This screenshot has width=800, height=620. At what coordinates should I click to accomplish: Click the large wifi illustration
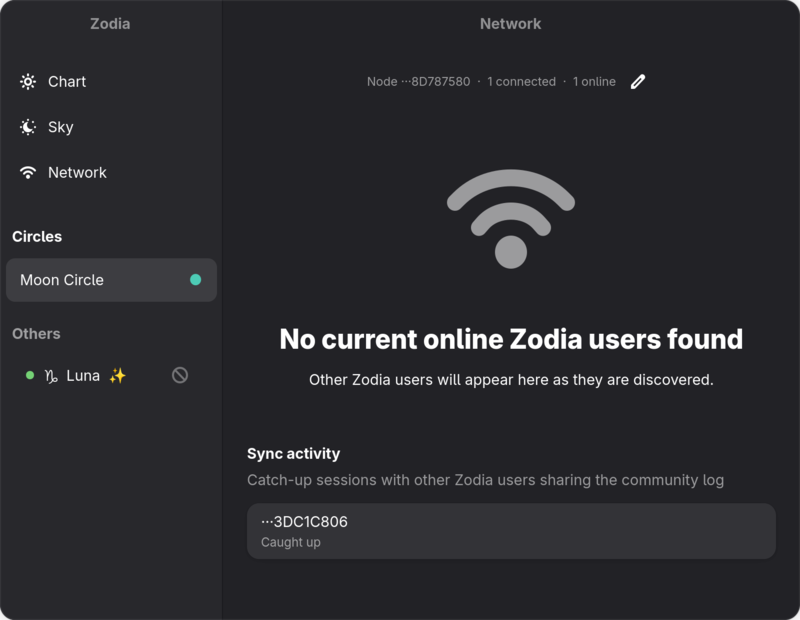[511, 219]
